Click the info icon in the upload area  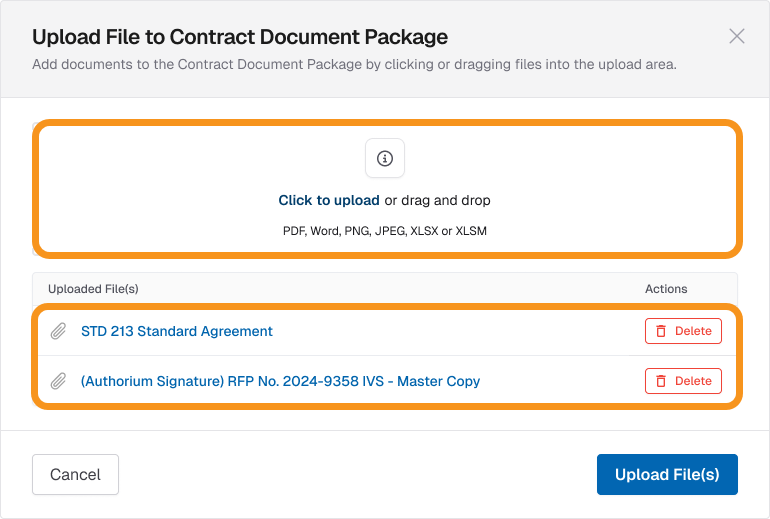385,158
